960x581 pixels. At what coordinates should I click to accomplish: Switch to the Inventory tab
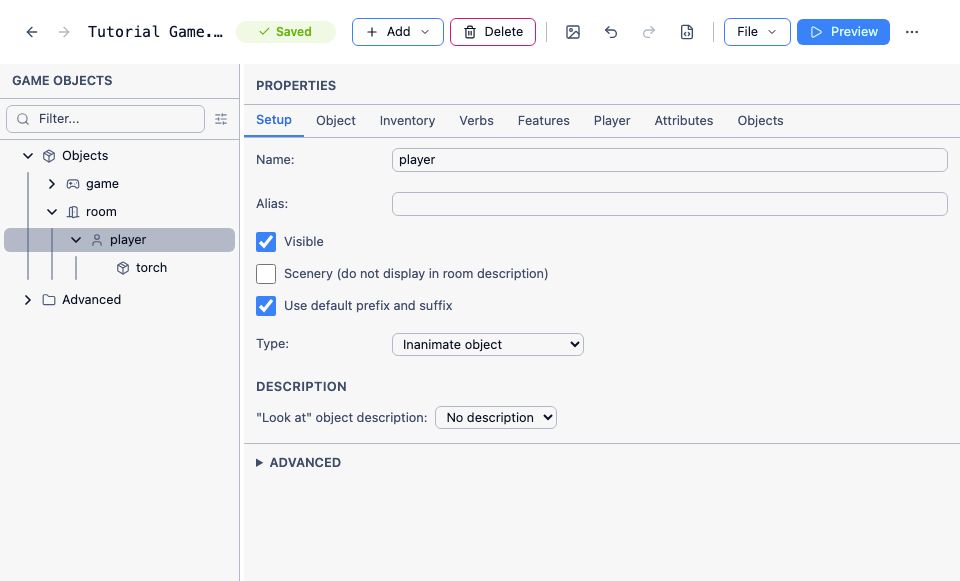tap(407, 121)
